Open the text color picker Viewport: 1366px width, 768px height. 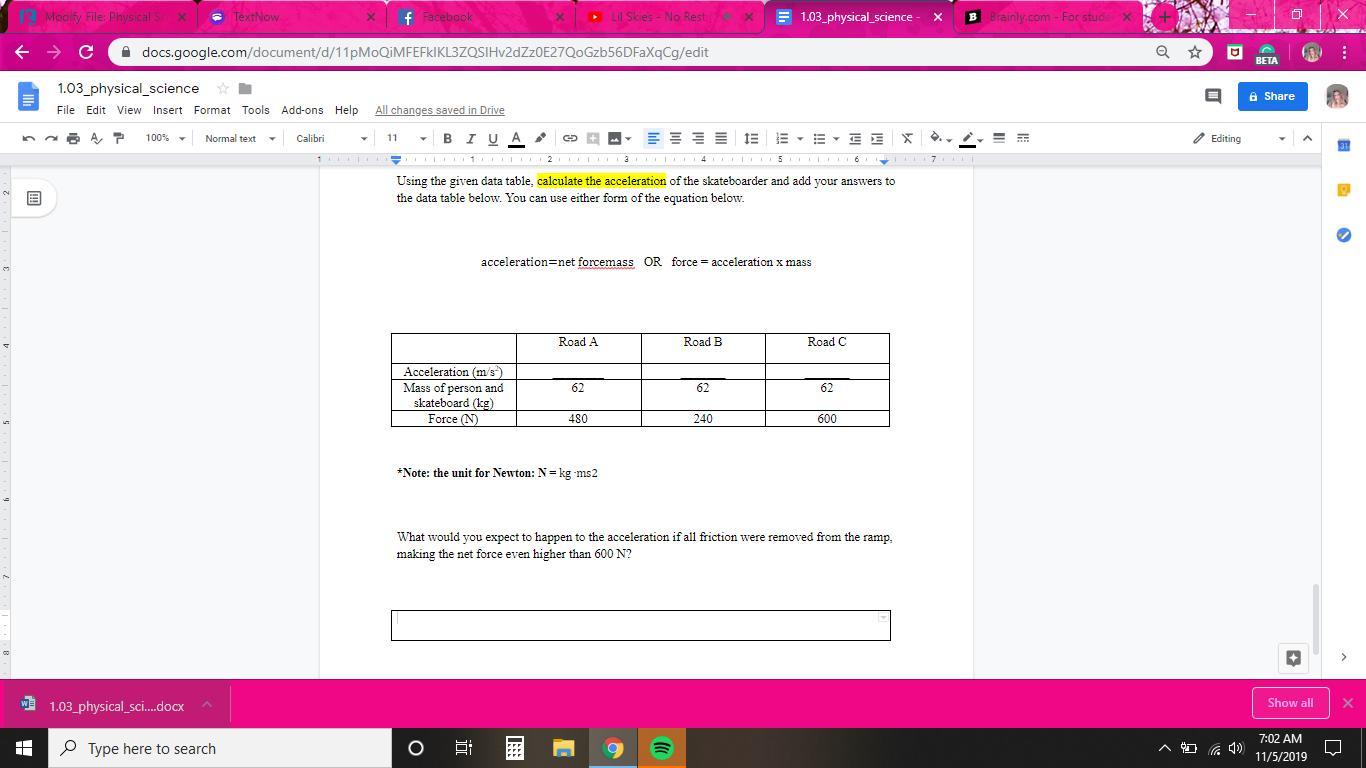(x=516, y=138)
